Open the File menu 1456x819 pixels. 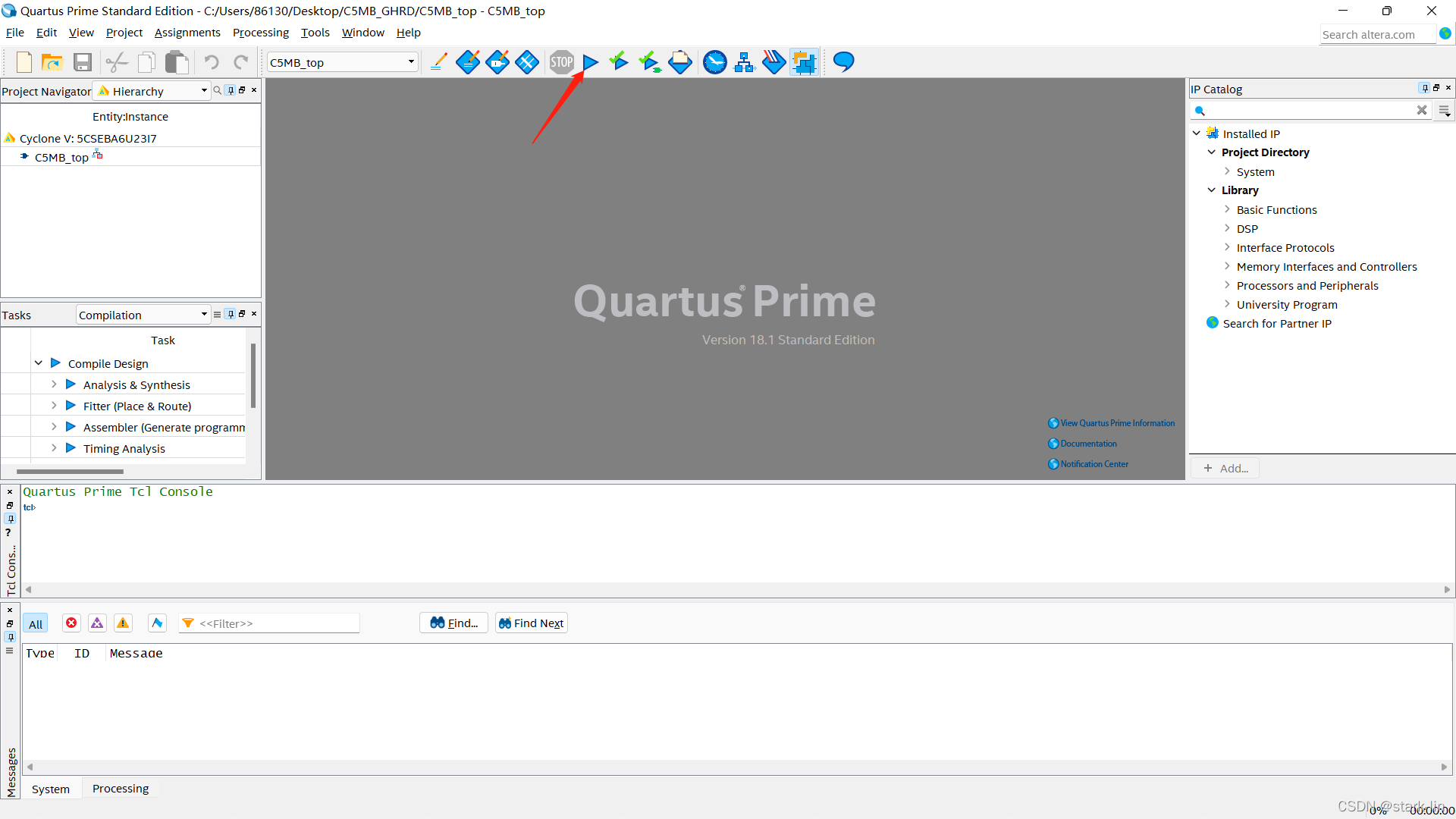click(x=15, y=33)
